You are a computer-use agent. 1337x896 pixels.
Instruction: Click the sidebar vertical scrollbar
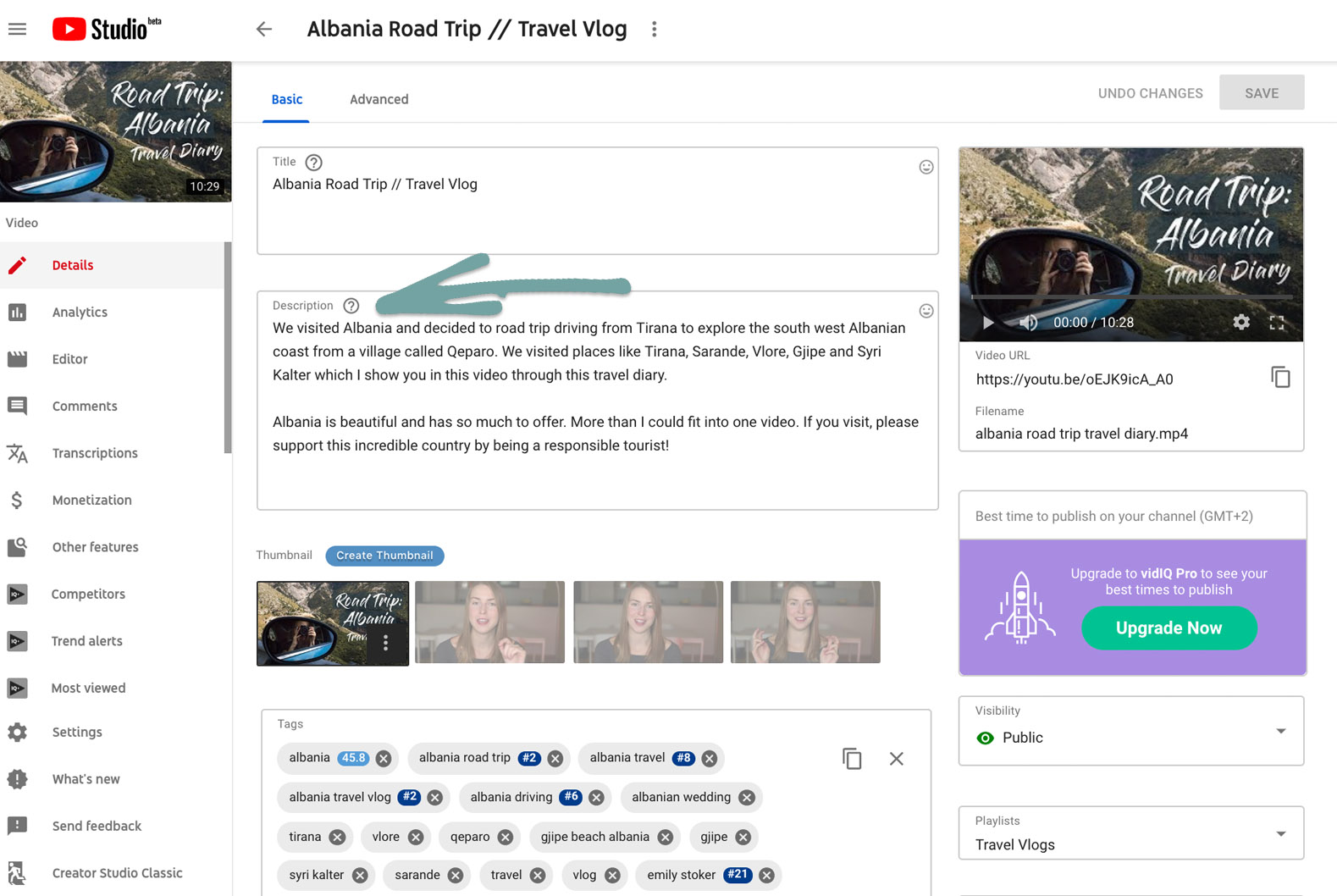pyautogui.click(x=228, y=347)
